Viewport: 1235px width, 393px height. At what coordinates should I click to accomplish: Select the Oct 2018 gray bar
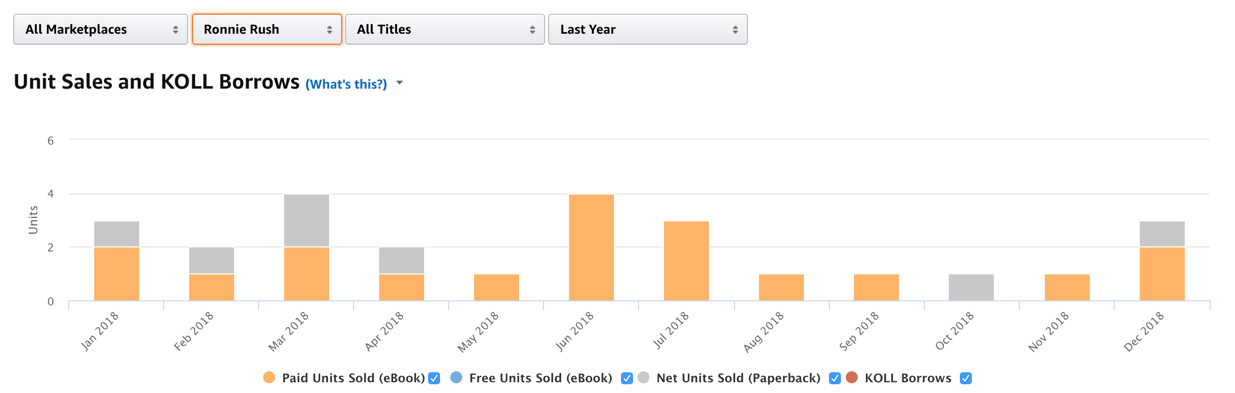point(972,287)
